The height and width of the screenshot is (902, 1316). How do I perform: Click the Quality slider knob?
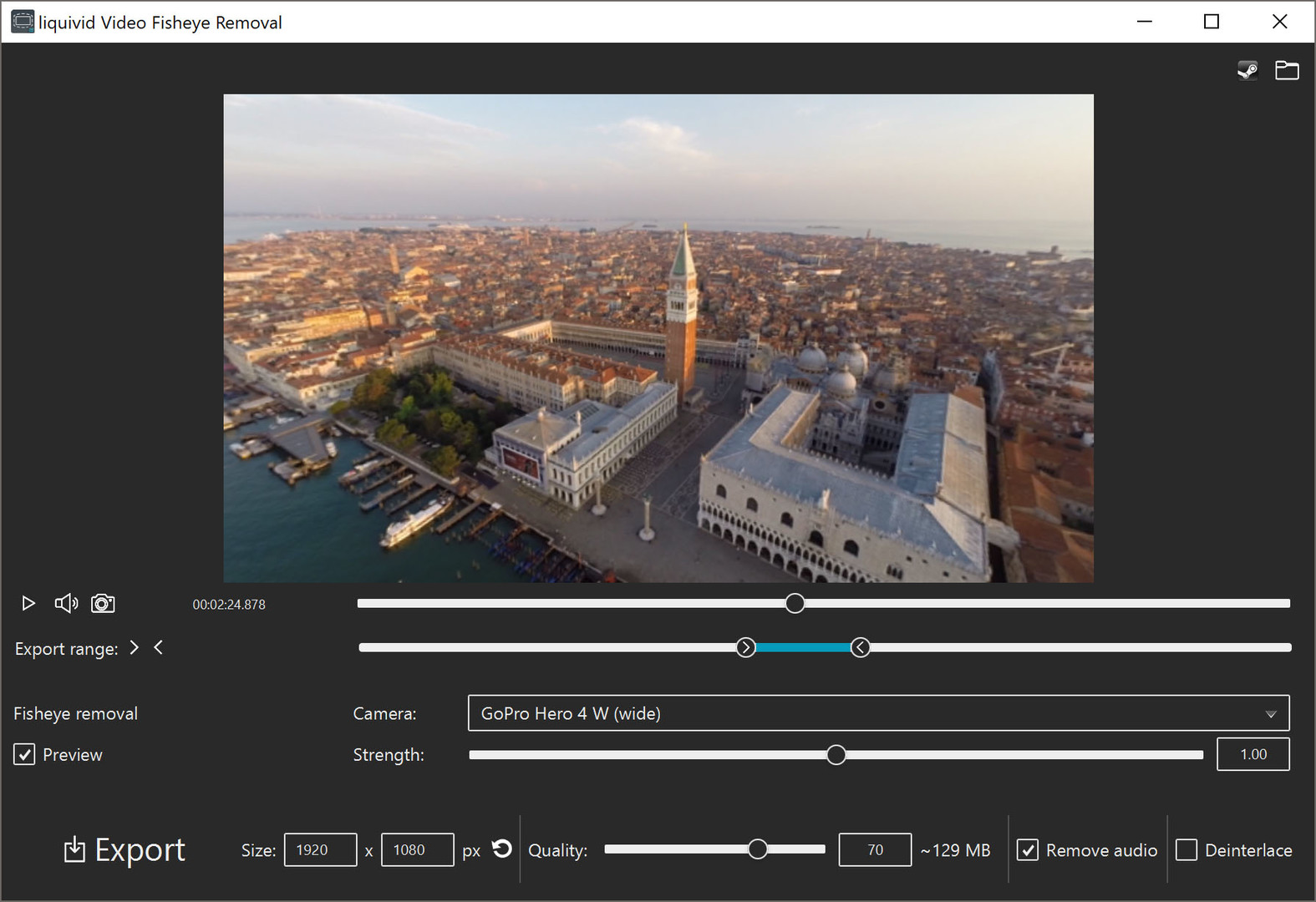click(757, 849)
